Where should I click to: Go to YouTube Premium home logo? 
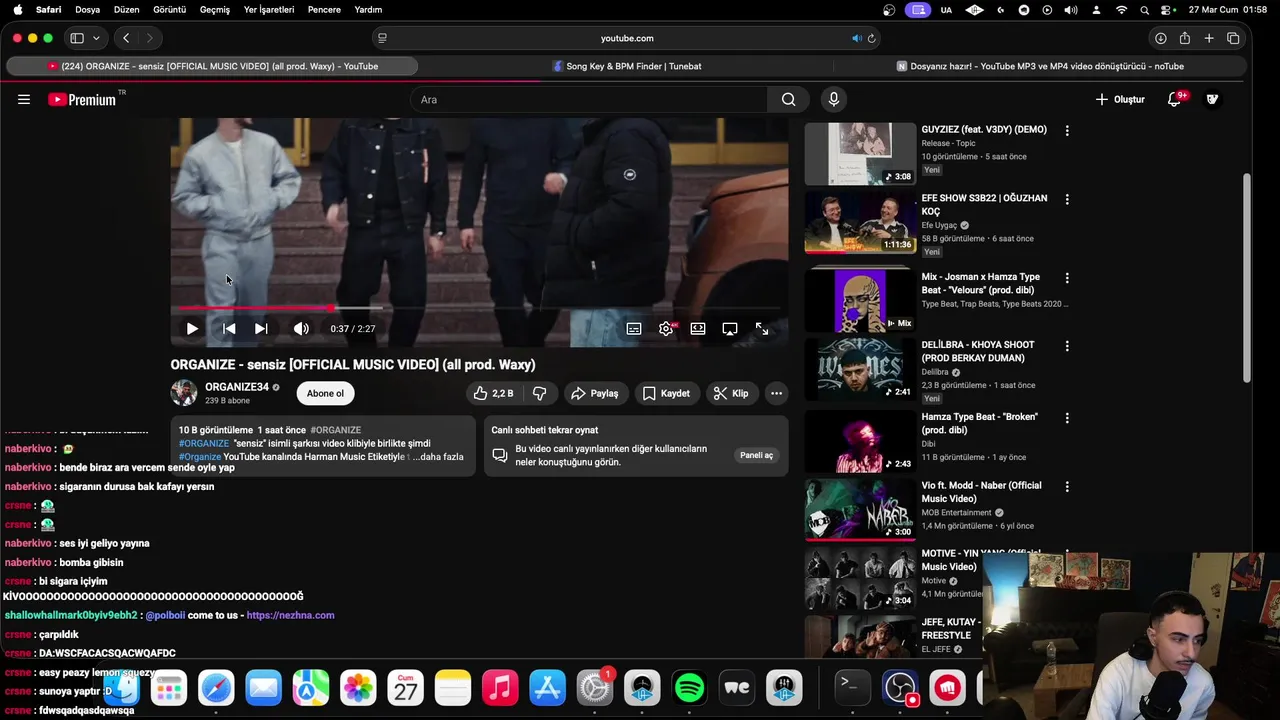82,99
